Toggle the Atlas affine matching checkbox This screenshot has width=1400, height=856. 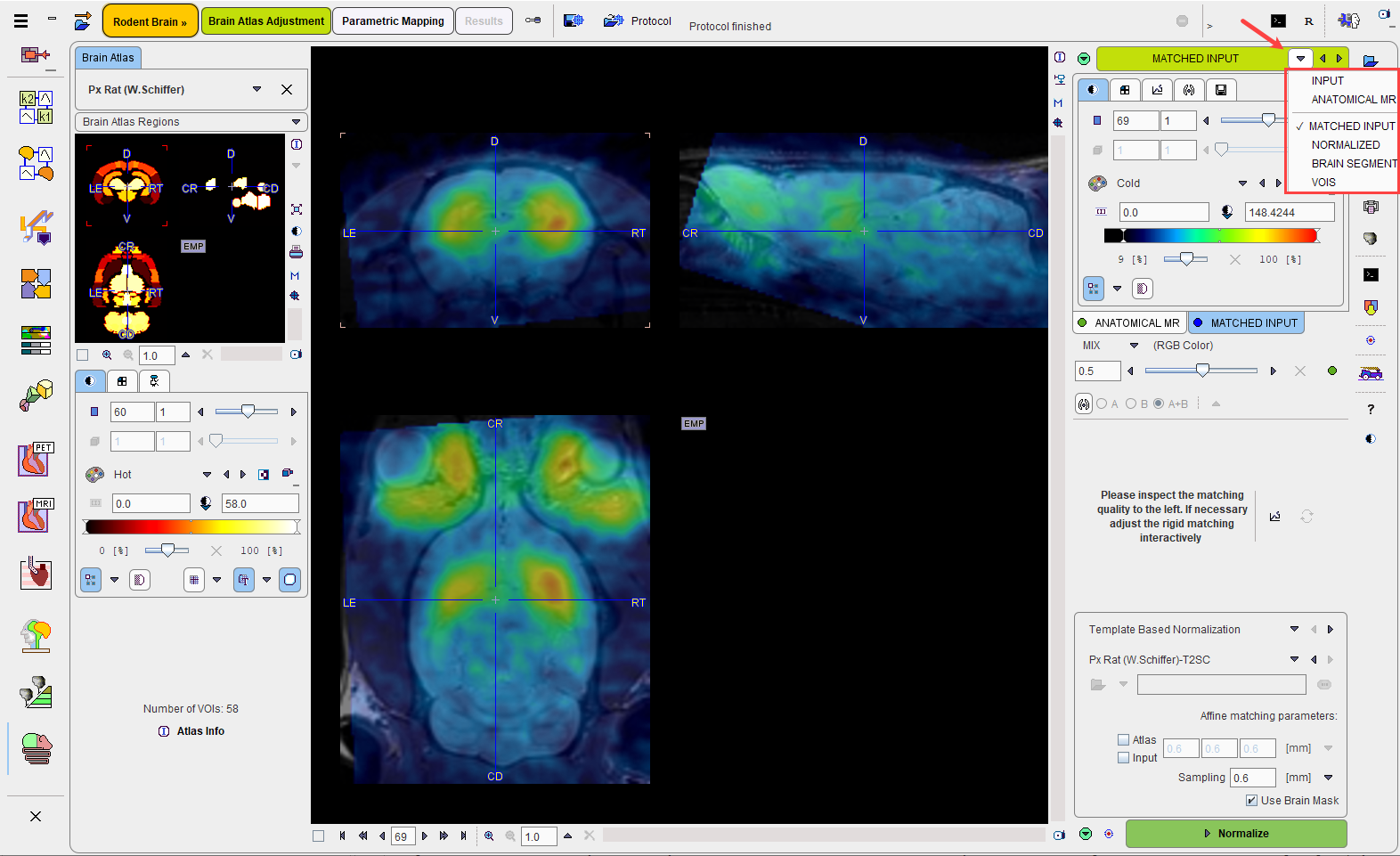1123,739
